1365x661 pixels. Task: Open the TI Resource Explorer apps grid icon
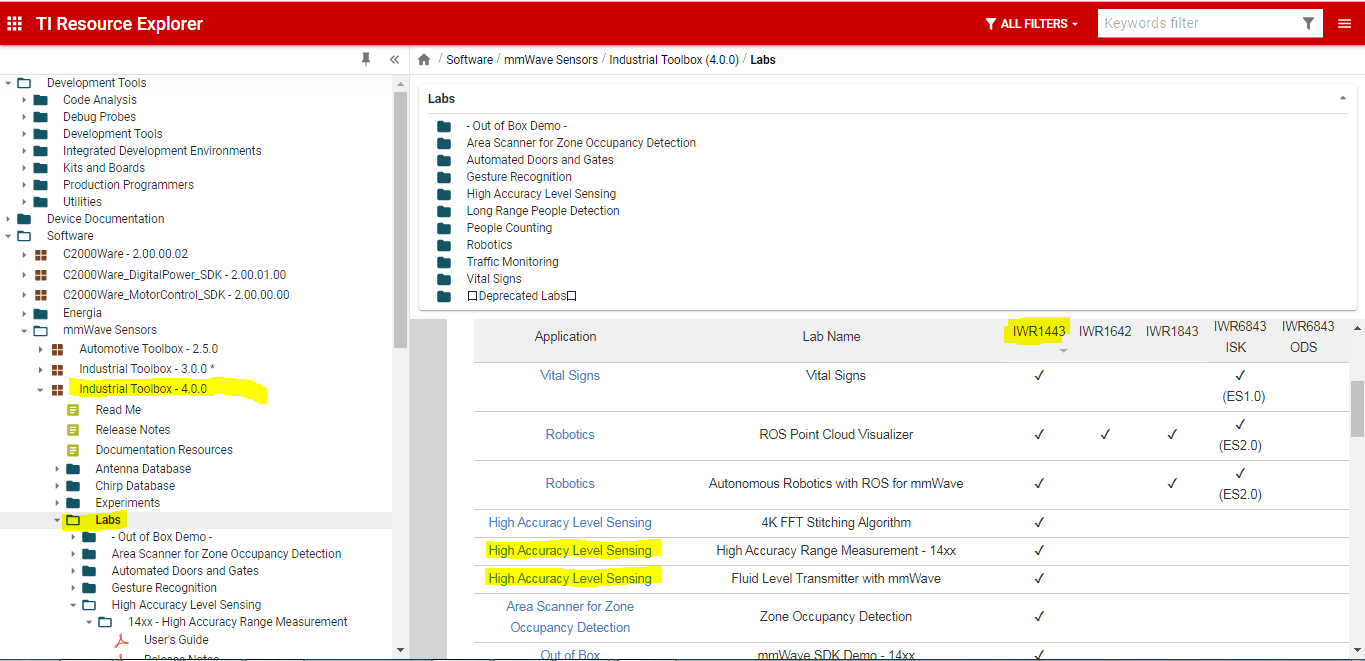(x=14, y=22)
